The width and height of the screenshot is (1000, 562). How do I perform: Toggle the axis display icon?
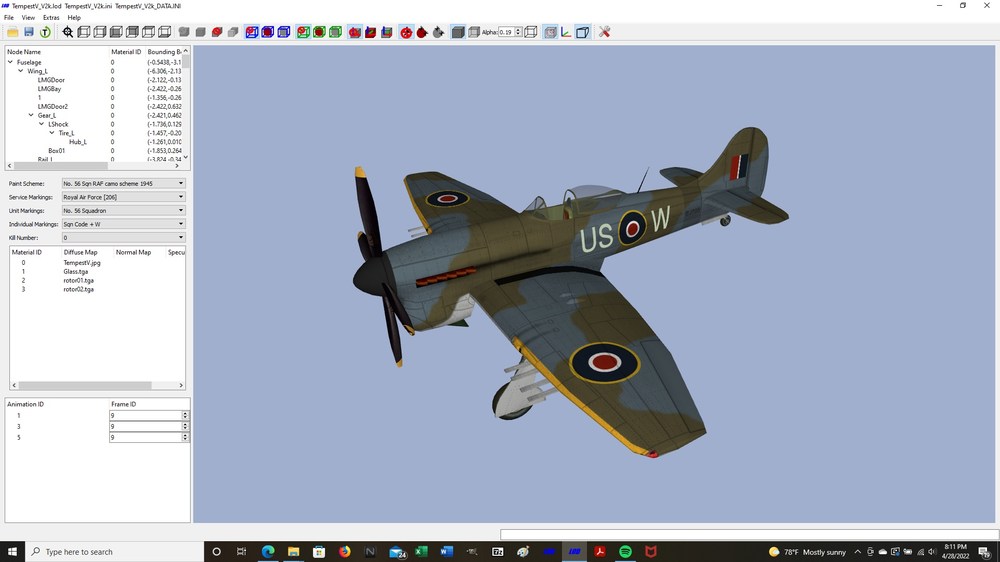pos(566,32)
